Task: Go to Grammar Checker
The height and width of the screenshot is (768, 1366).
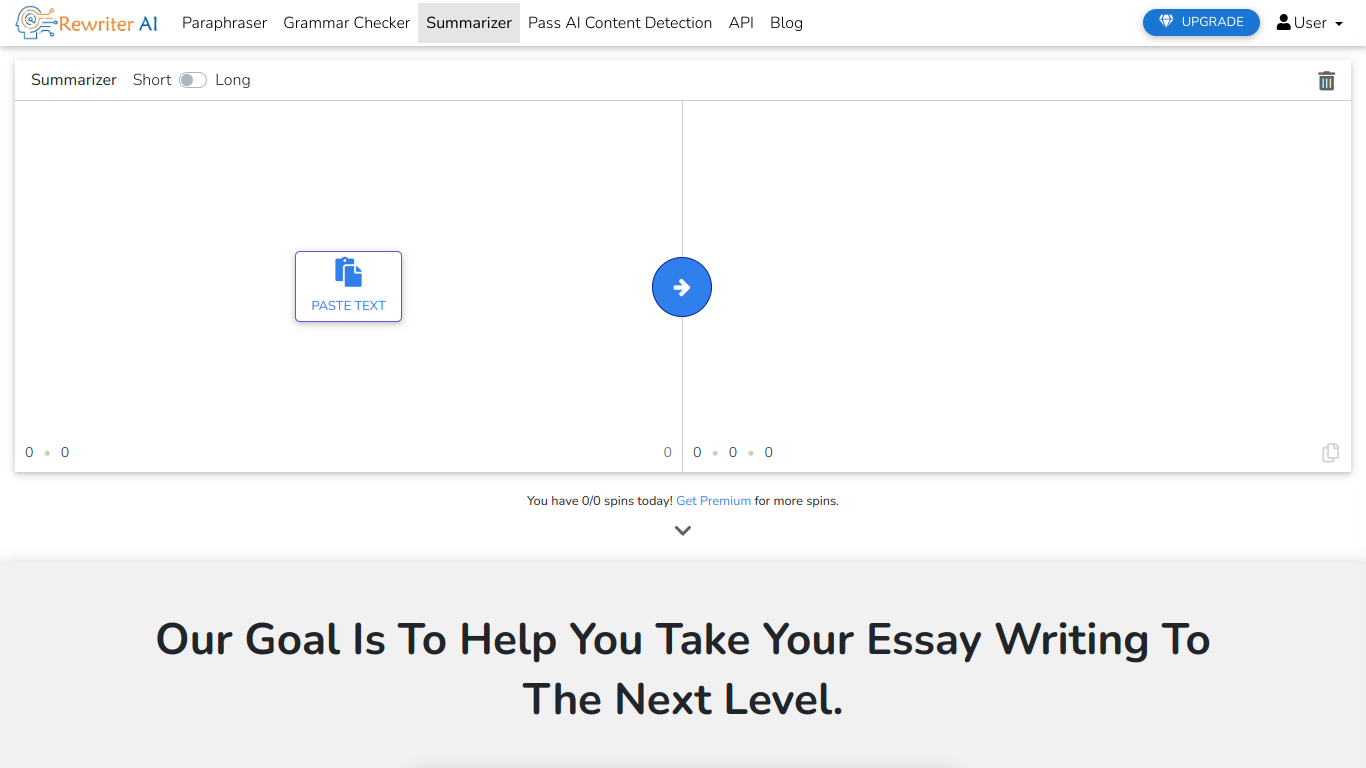Action: (347, 23)
